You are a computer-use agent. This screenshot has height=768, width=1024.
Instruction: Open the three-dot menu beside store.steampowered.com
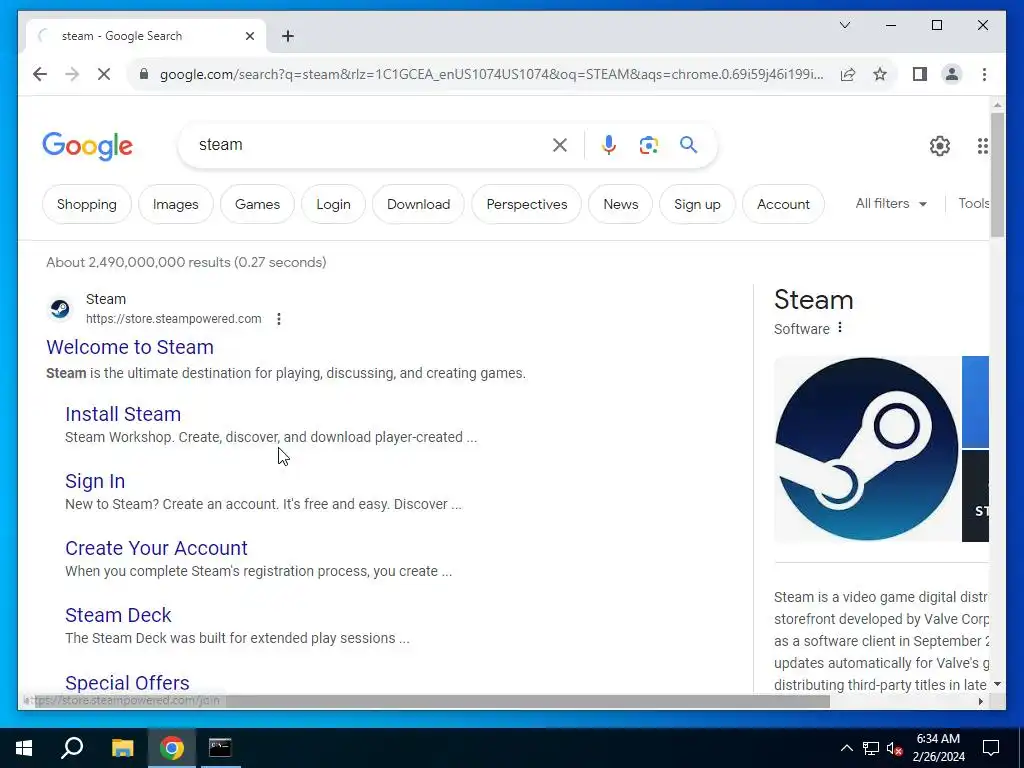(279, 319)
